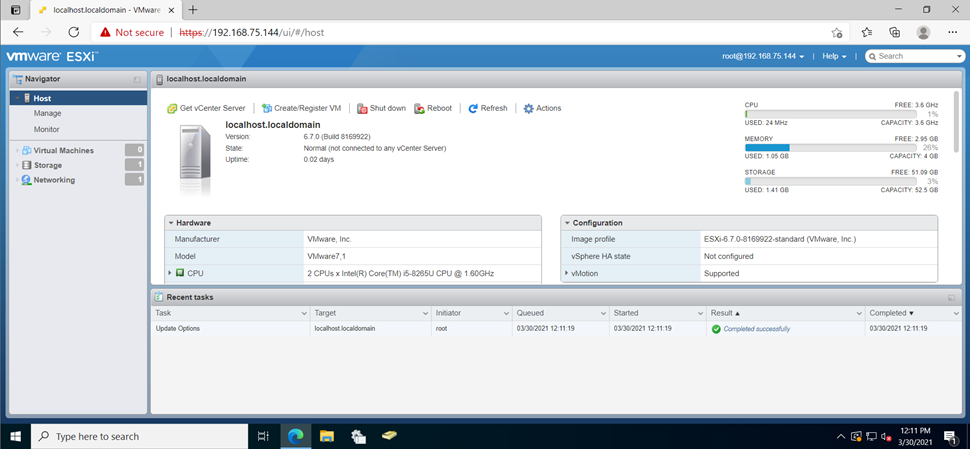Open a new browser tab
The width and height of the screenshot is (970, 449).
tap(193, 10)
